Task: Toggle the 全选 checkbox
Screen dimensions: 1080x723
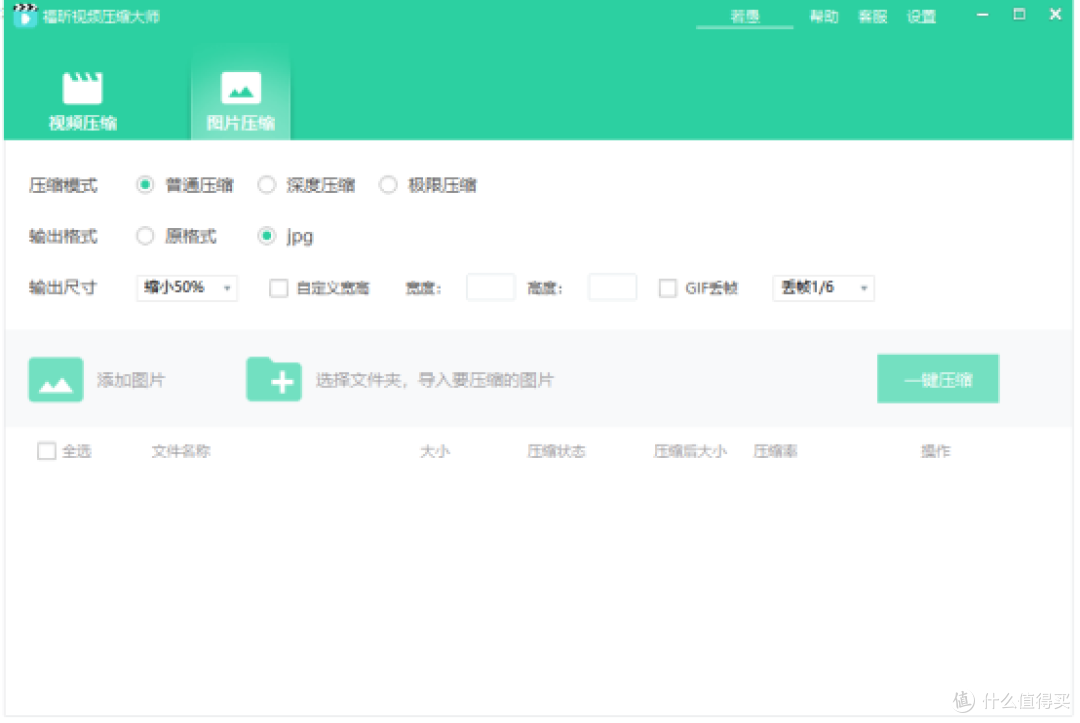Action: coord(47,451)
